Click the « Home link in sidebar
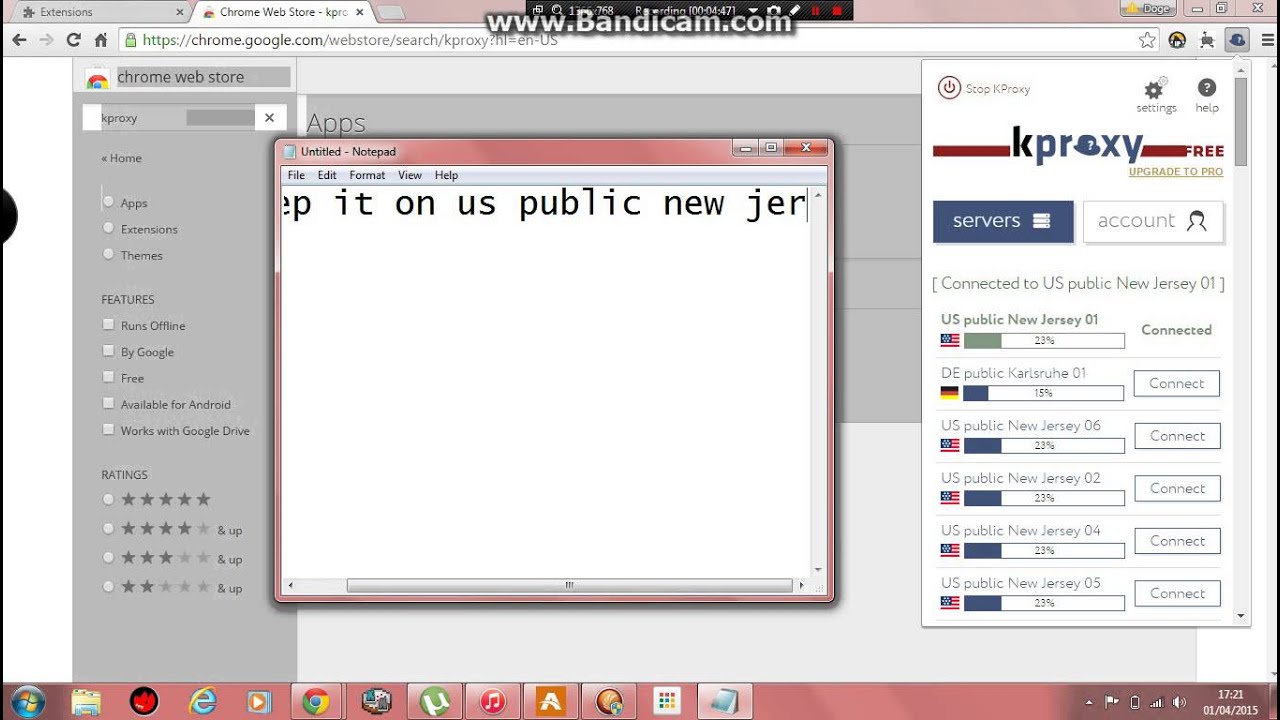The height and width of the screenshot is (720, 1280). click(x=121, y=158)
